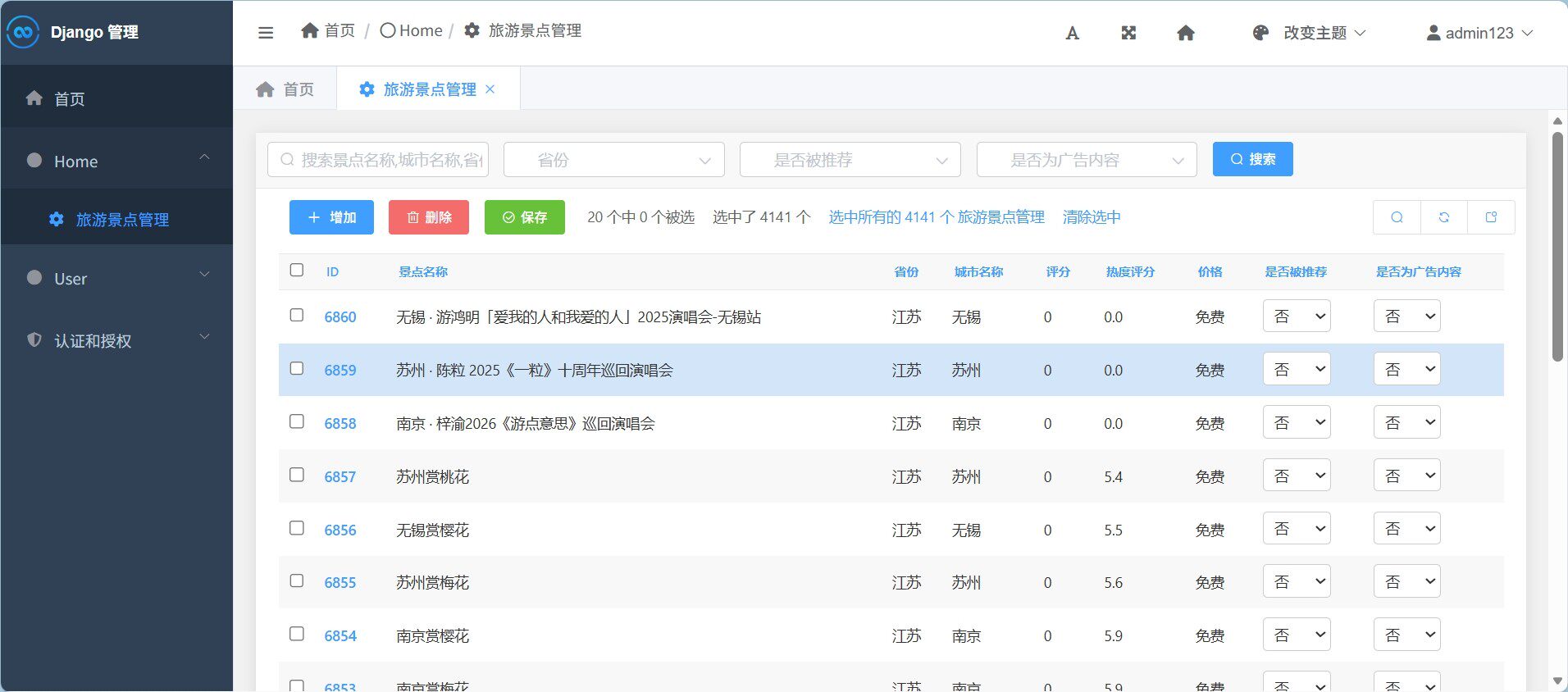
Task: Click the shield icon beside 认证和授权
Action: [34, 339]
